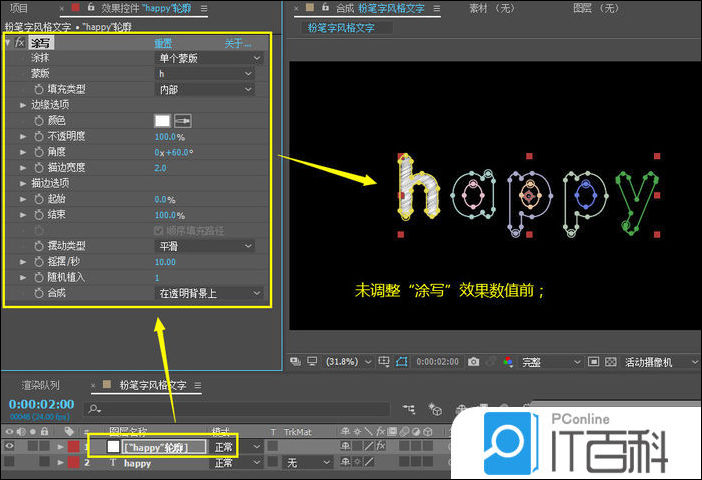Toggle the draft 3D icon in timeline
This screenshot has width=702, height=480.
[x=435, y=409]
